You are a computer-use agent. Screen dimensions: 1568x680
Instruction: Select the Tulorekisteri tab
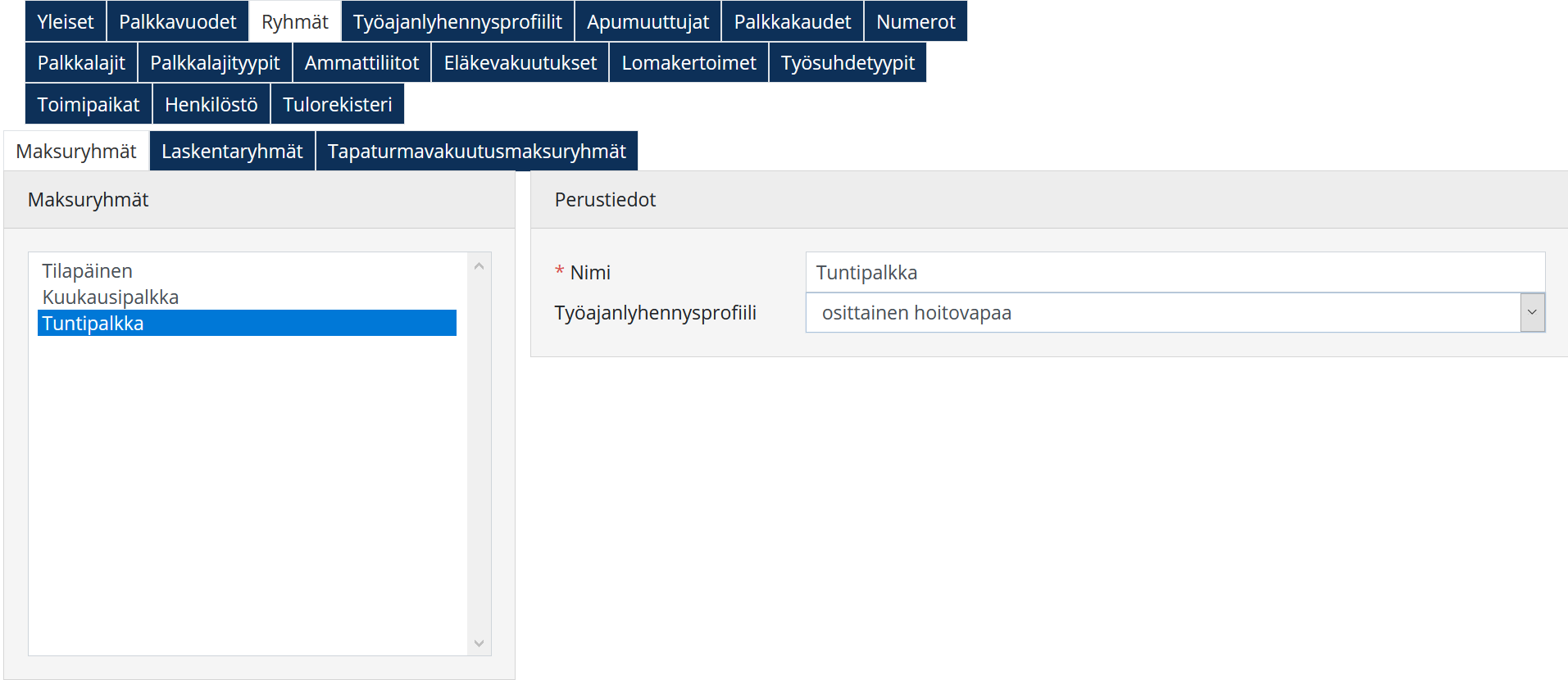[x=337, y=105]
